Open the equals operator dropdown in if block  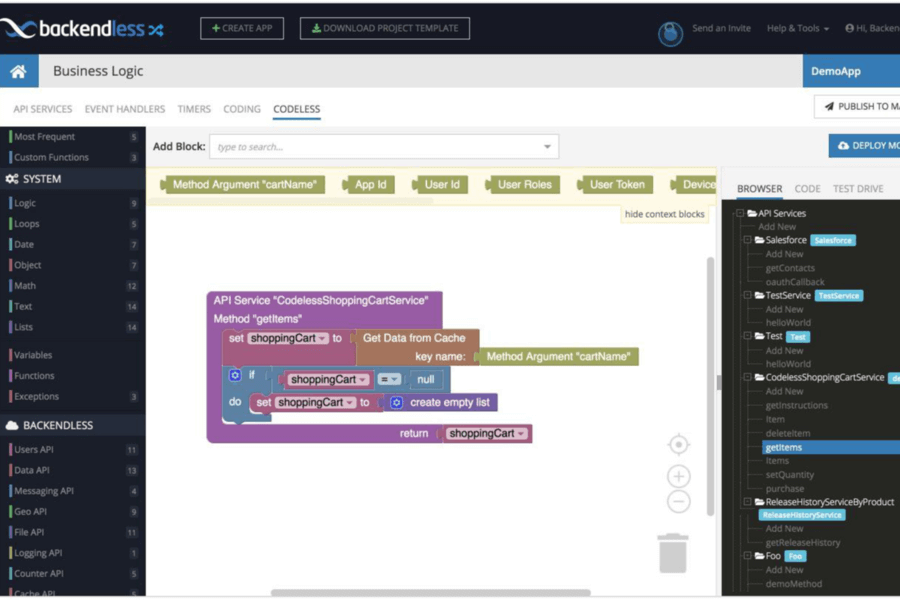[390, 380]
